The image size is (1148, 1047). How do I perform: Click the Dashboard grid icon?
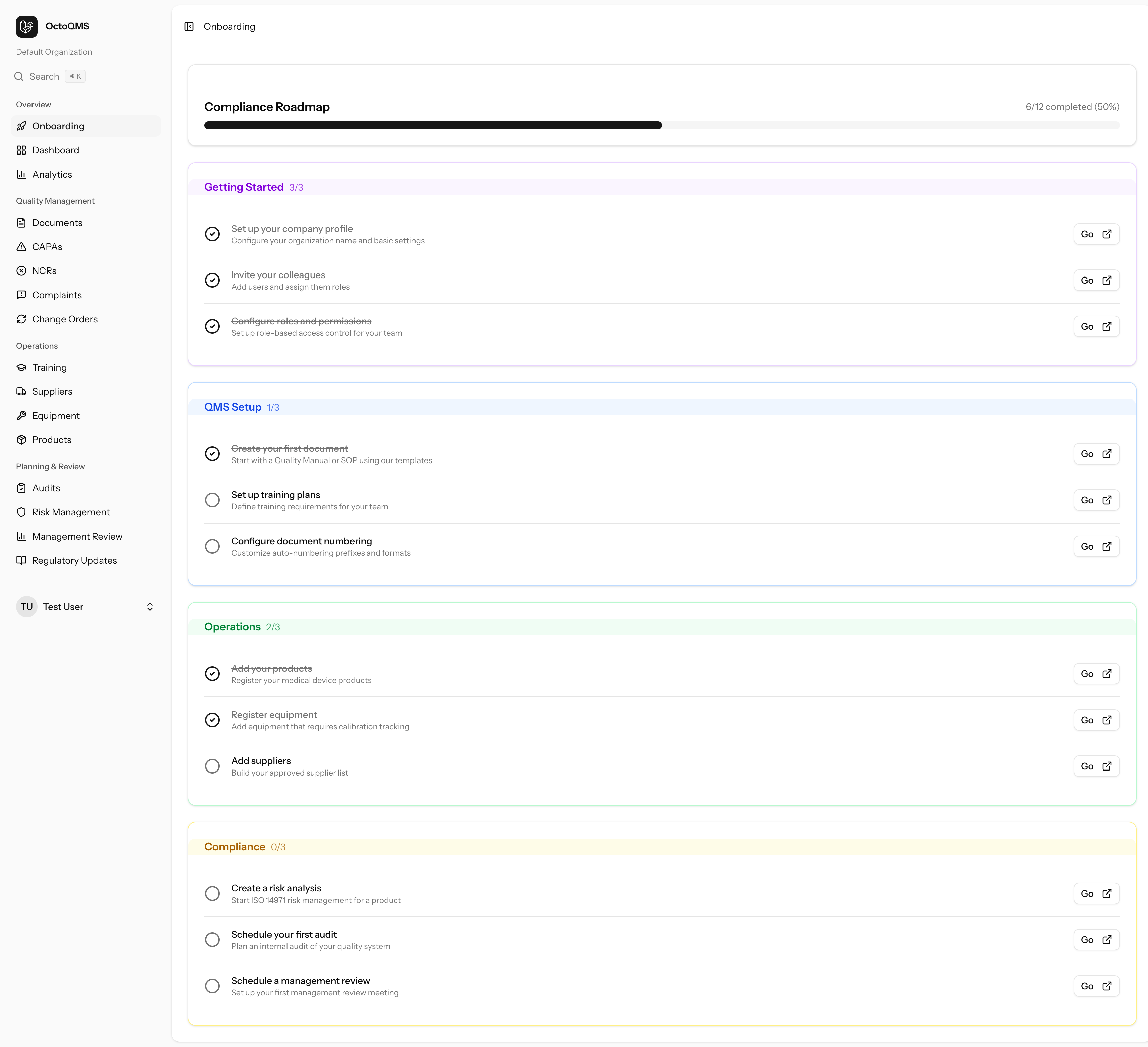tap(22, 150)
